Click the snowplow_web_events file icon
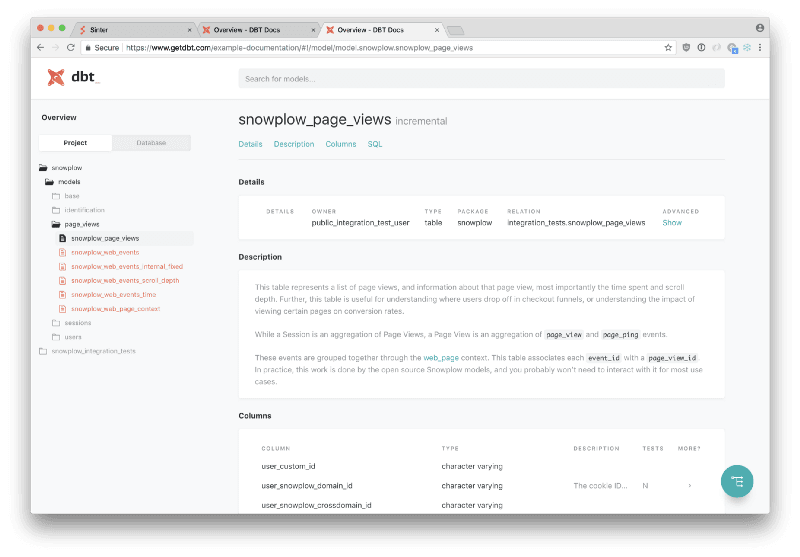The width and height of the screenshot is (800, 557). 62,253
